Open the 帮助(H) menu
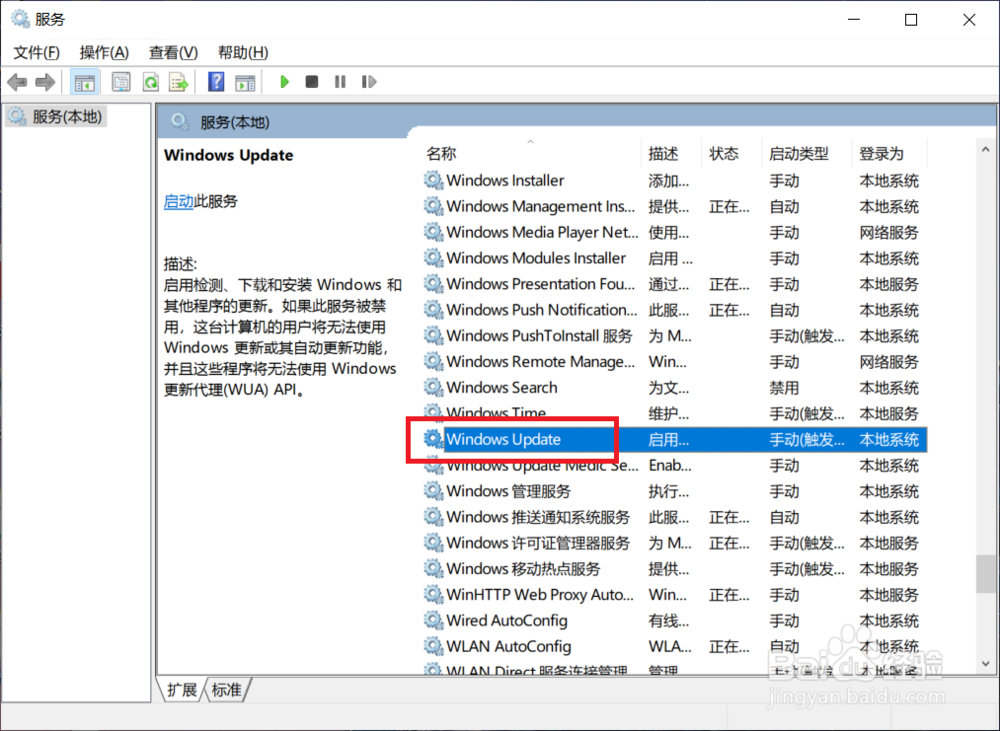Screen dimensions: 1000x731 click(x=243, y=52)
